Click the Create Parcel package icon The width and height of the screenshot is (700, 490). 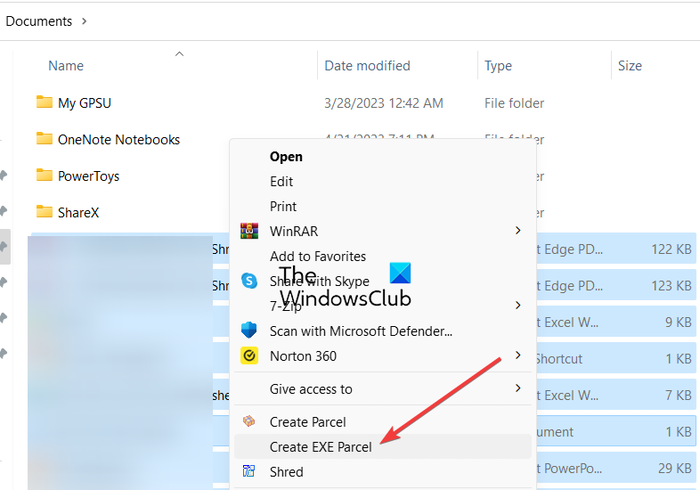[x=249, y=421]
